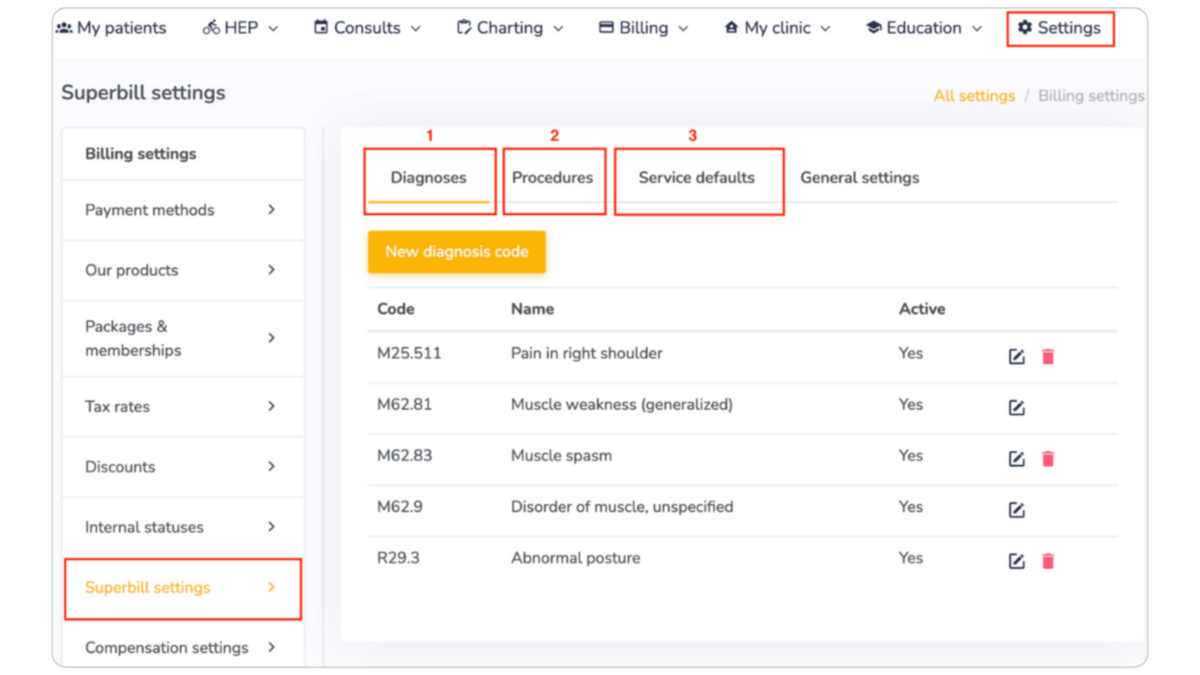Viewport: 1200px width, 675px height.
Task: Edit the M25.511 right shoulder pain diagnosis
Action: pyautogui.click(x=1016, y=357)
